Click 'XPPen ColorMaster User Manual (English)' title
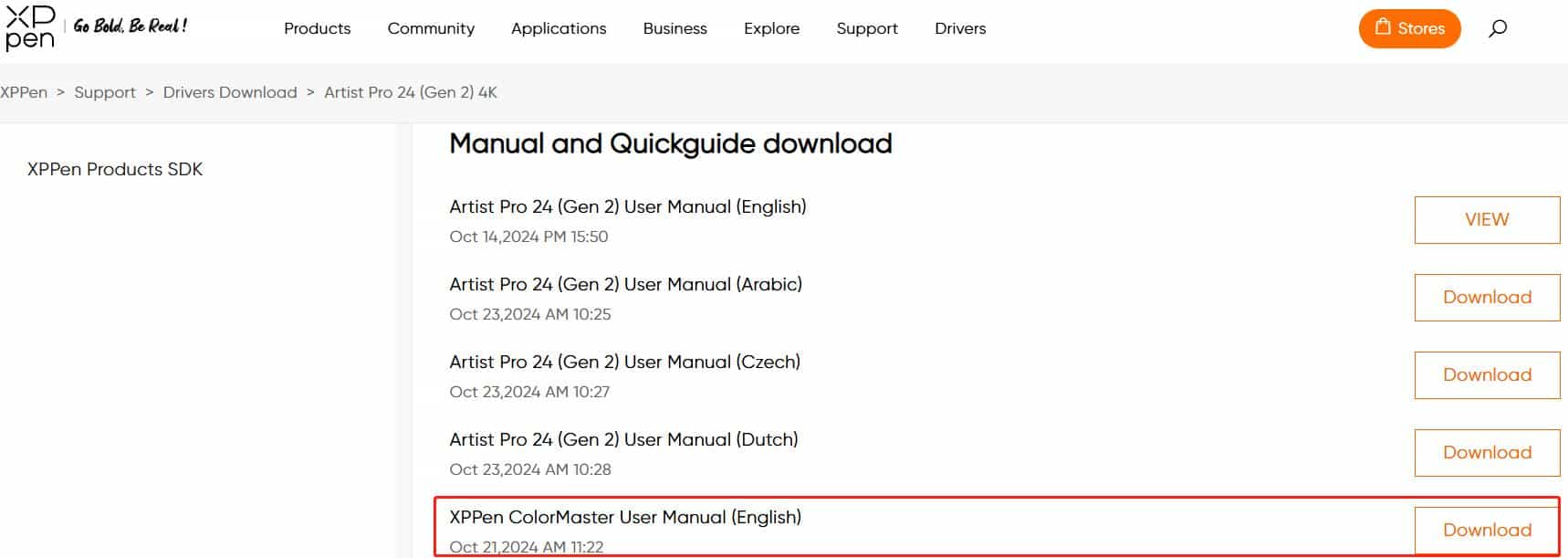1568x558 pixels. [x=625, y=517]
